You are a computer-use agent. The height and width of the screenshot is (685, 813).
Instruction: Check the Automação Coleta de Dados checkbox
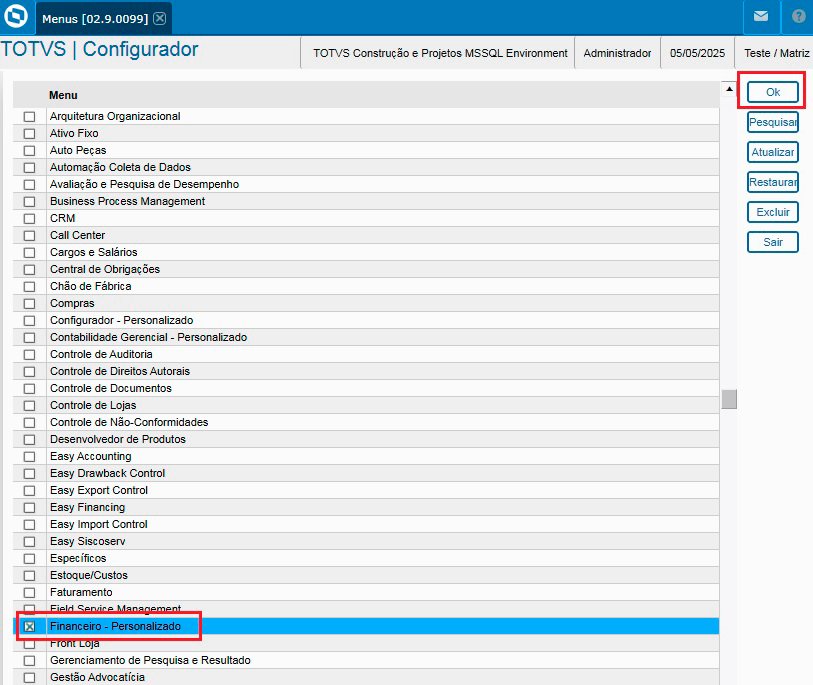[30, 167]
